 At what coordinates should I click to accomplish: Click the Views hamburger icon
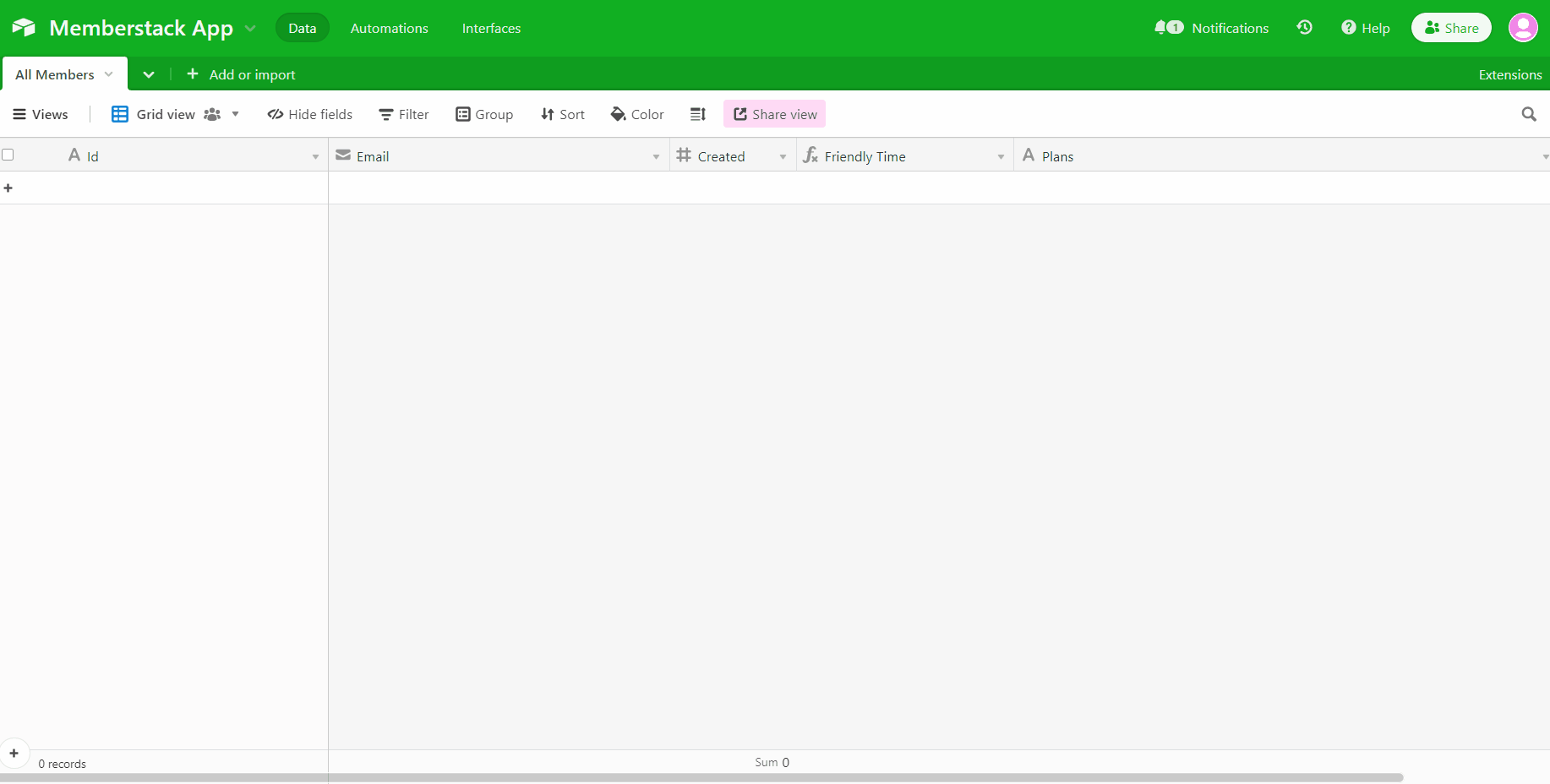[19, 114]
